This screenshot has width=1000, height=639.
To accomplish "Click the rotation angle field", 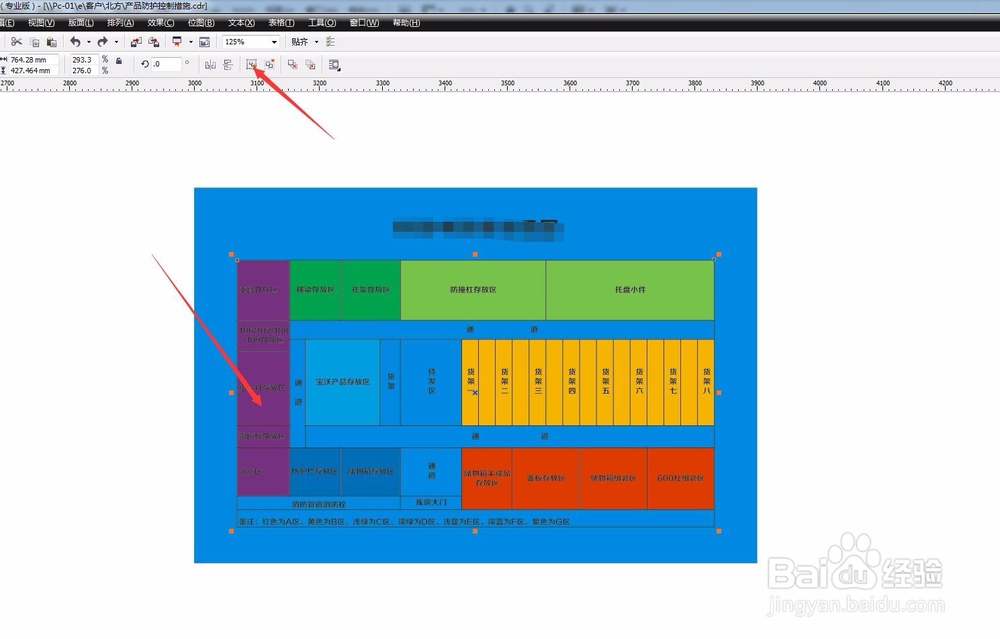I will click(166, 64).
